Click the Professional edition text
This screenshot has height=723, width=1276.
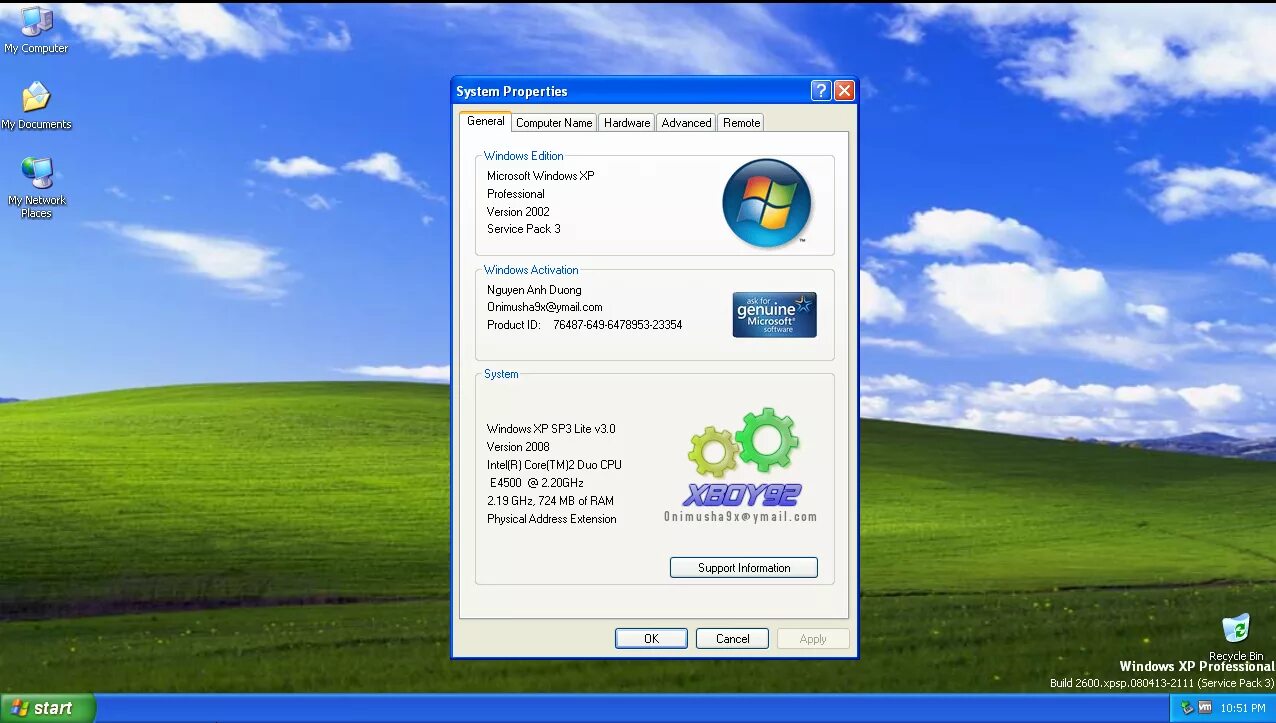tap(516, 194)
